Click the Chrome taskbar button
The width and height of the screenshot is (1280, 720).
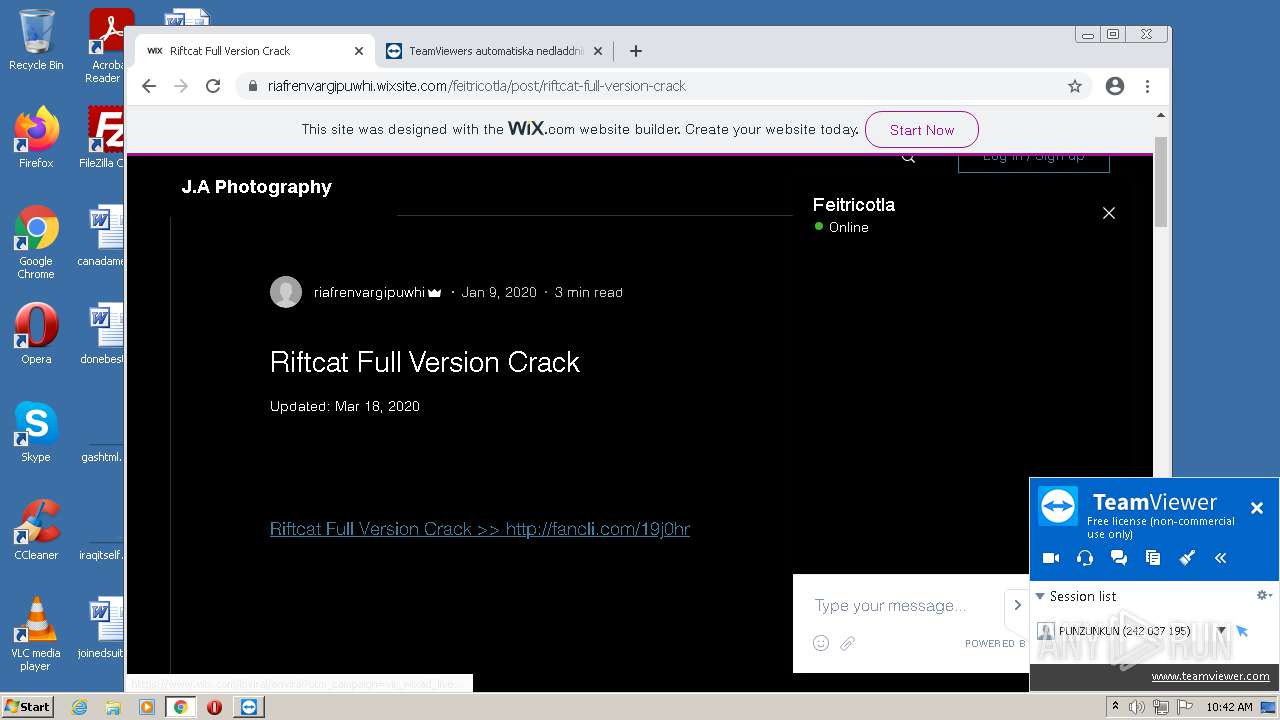click(x=181, y=707)
